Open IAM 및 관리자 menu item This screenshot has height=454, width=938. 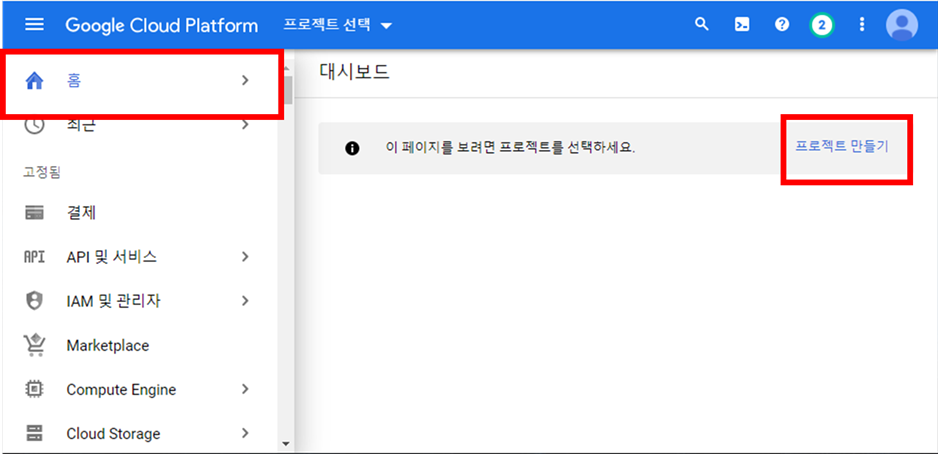(x=139, y=301)
